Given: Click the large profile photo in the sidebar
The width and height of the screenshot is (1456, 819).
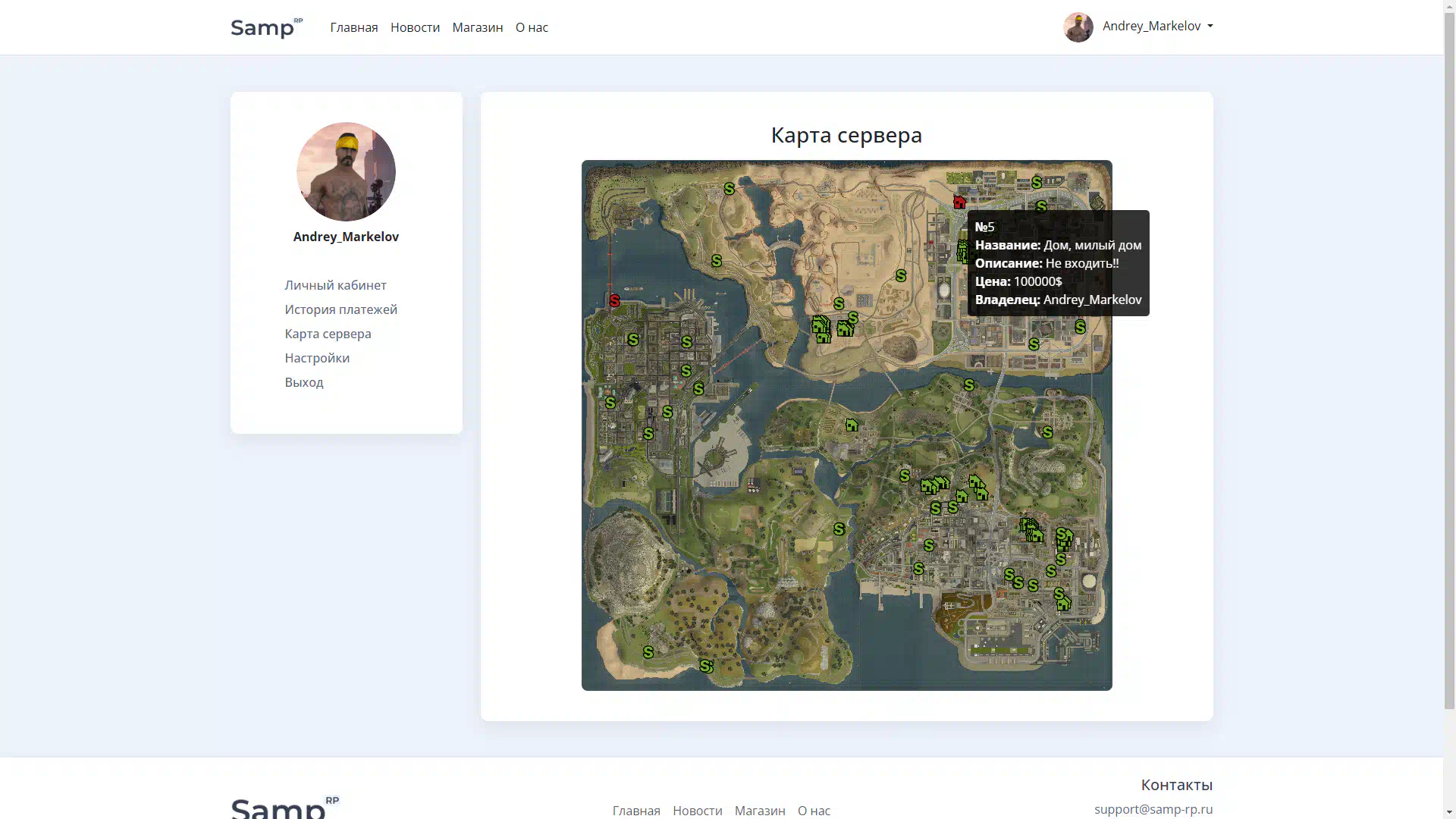Looking at the screenshot, I should (x=346, y=171).
